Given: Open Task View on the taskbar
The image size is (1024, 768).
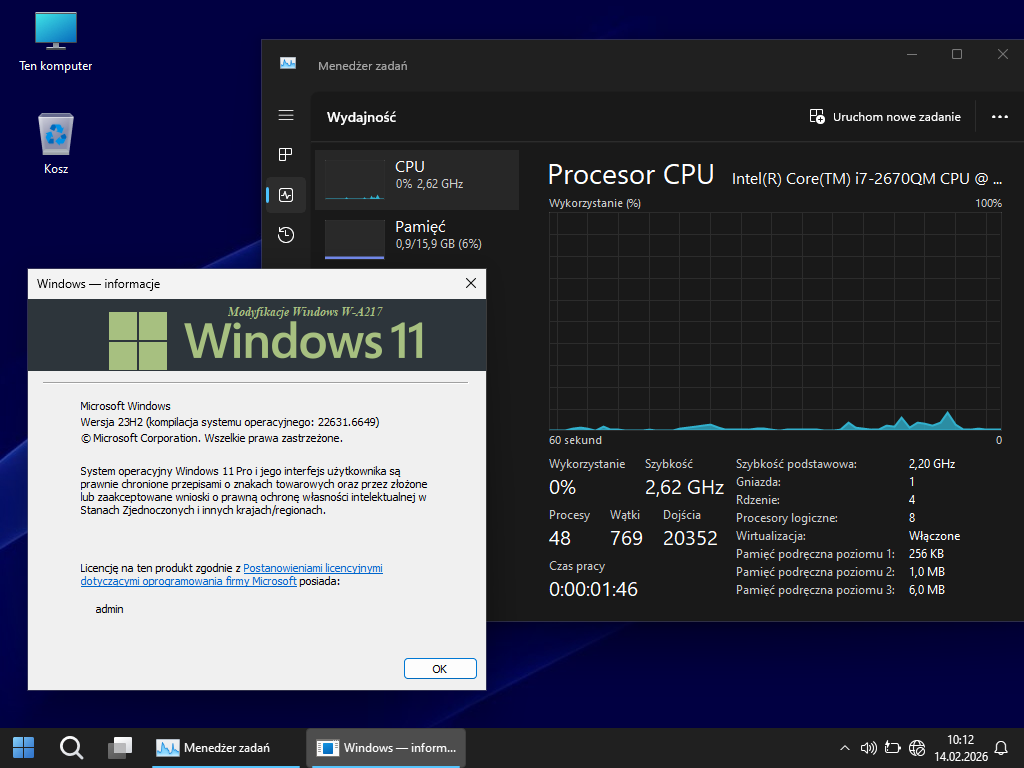Looking at the screenshot, I should pos(120,747).
